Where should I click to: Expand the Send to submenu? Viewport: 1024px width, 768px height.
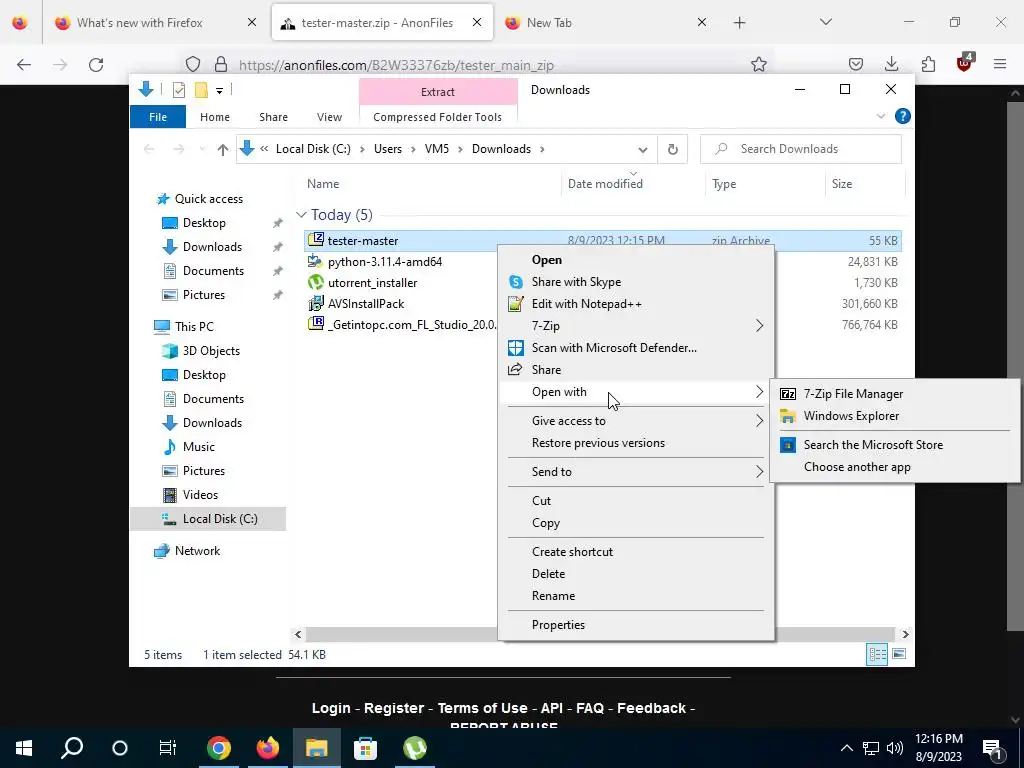pos(635,472)
